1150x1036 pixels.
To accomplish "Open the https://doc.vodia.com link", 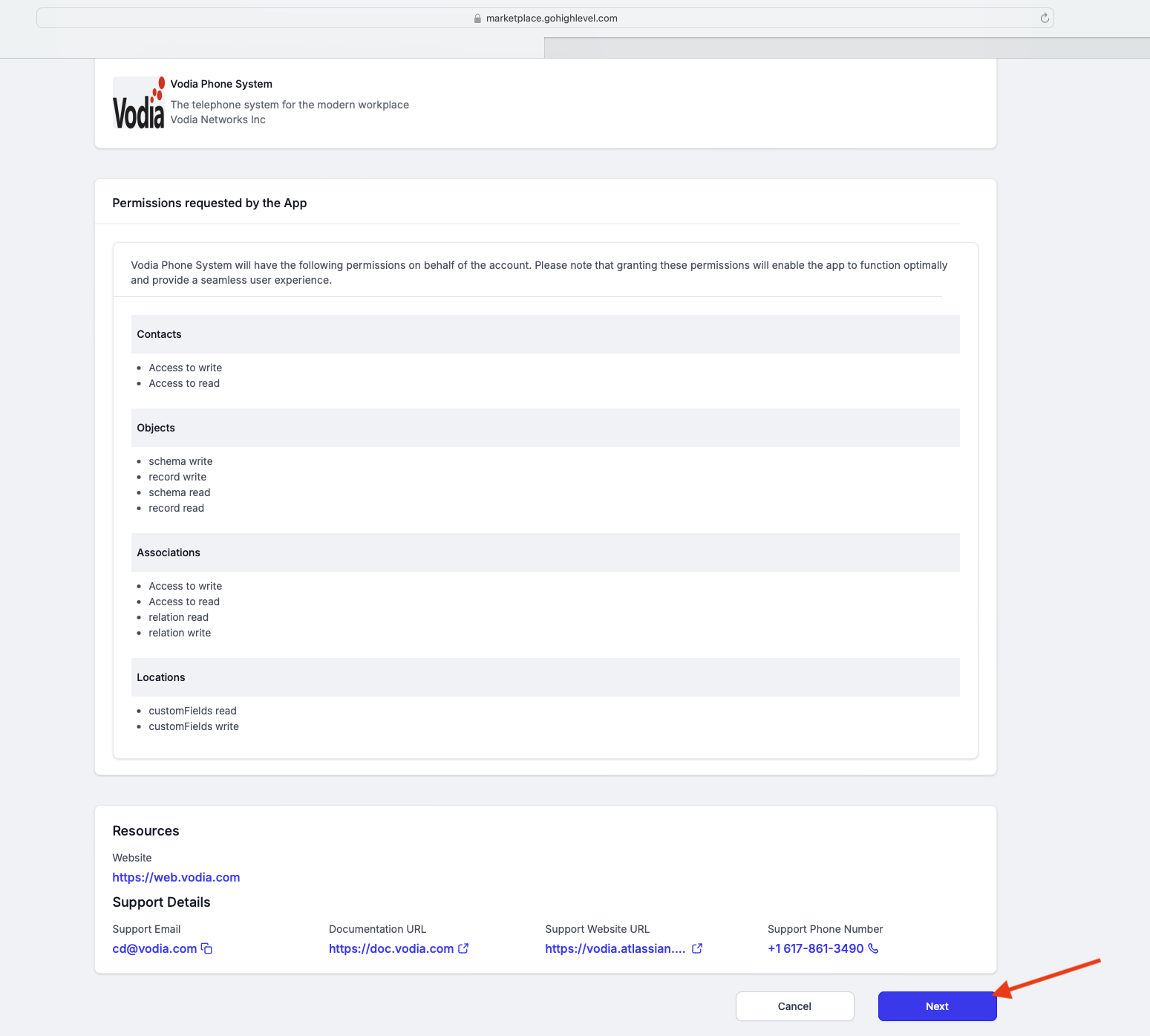I will 391,948.
